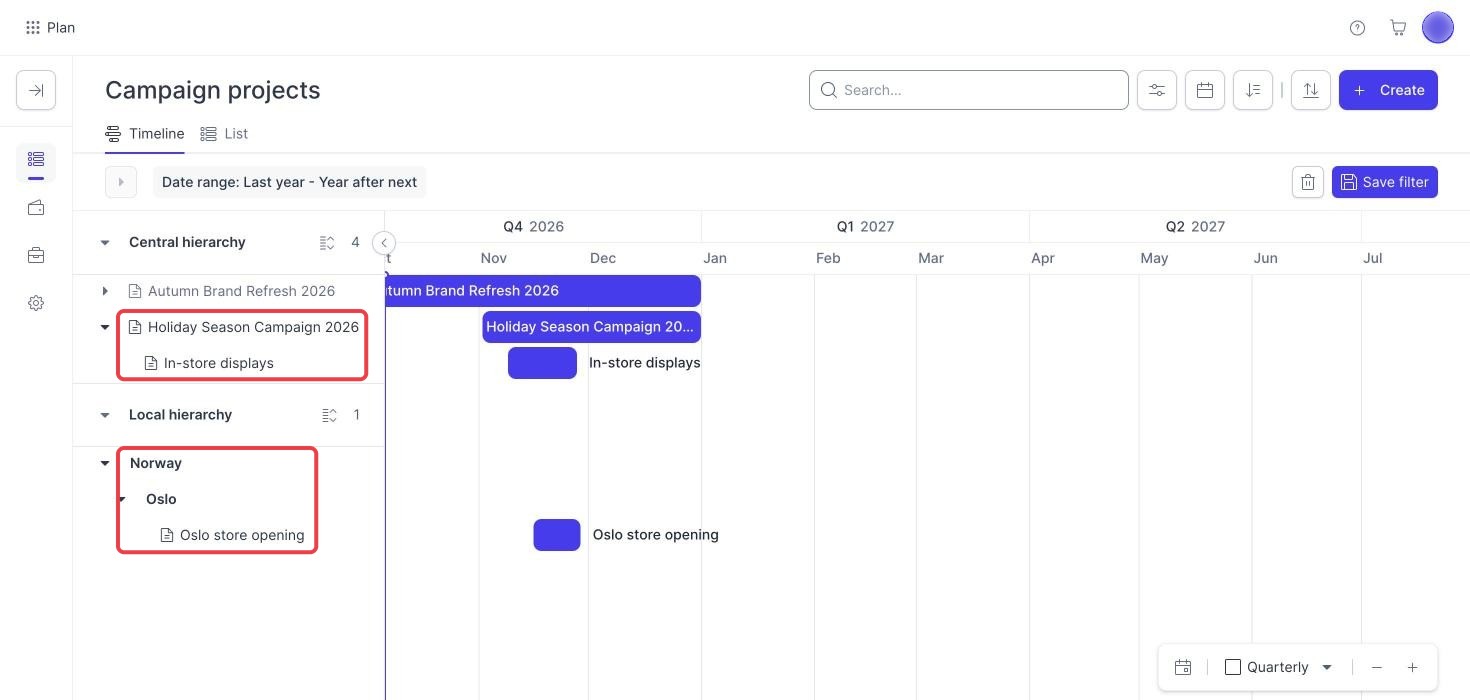
Task: Open the app switcher grid icon
Action: click(33, 28)
